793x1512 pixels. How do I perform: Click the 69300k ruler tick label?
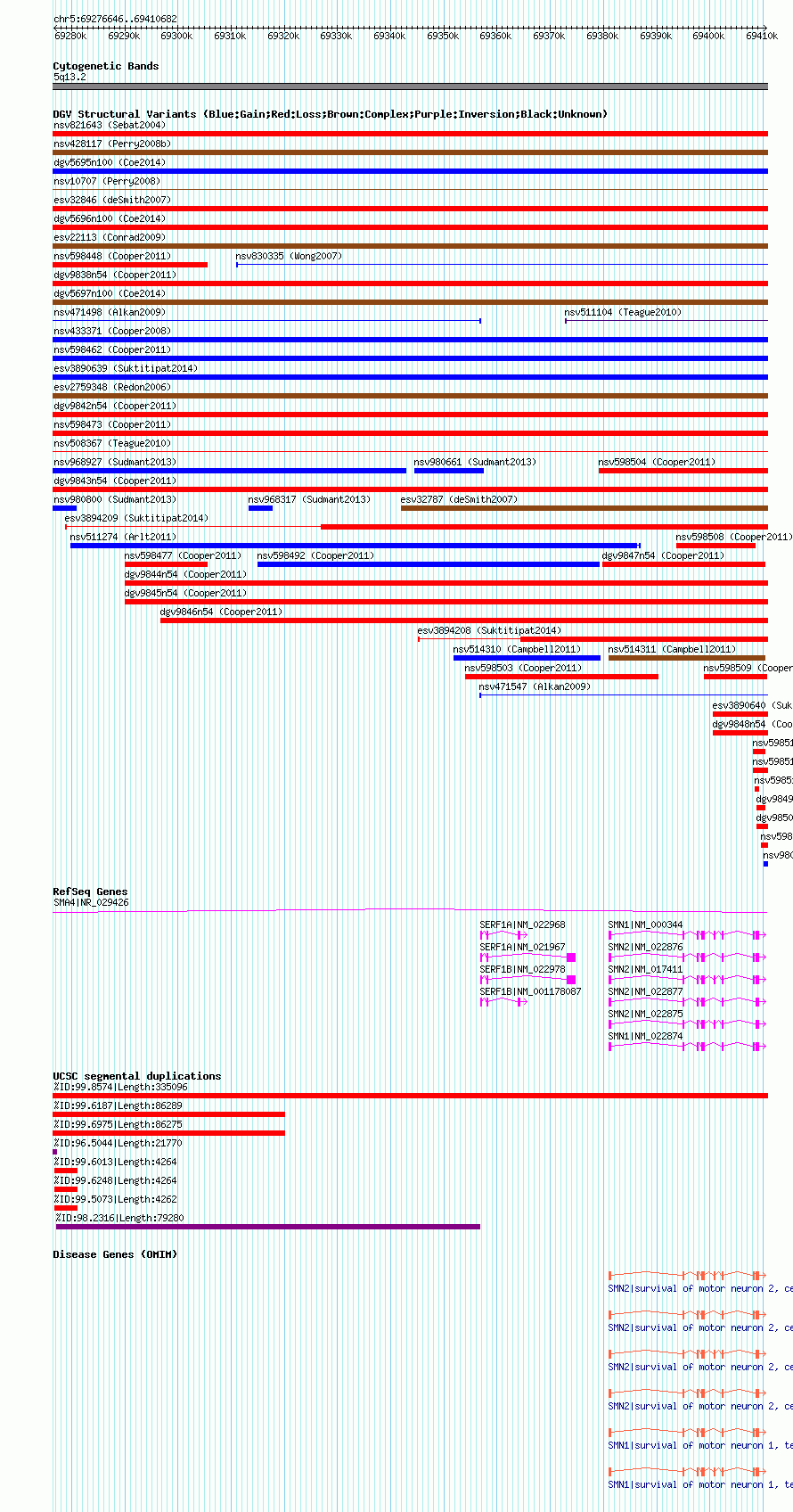(x=176, y=36)
